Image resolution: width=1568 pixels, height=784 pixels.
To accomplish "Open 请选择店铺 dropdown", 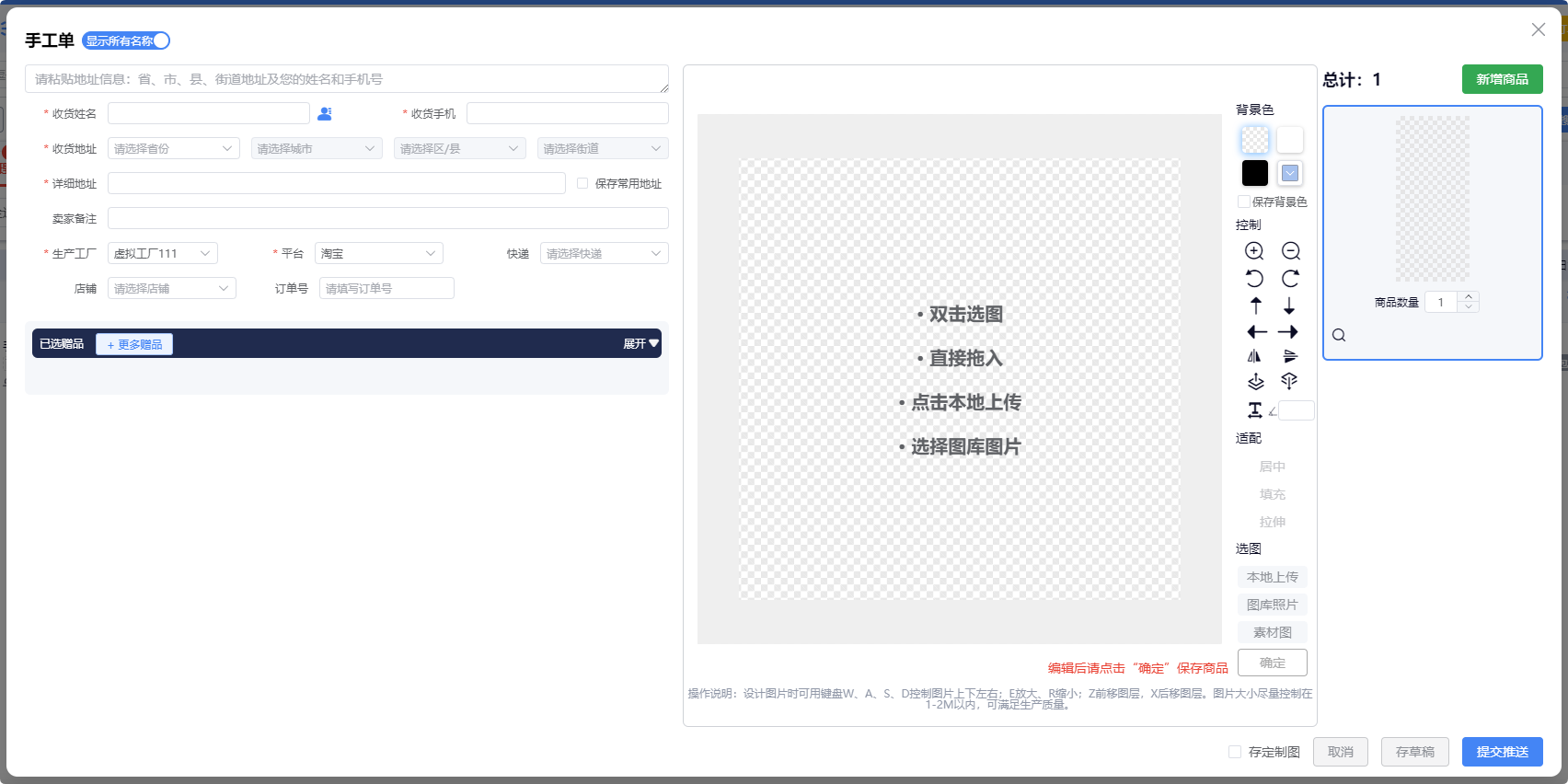I will pos(172,288).
